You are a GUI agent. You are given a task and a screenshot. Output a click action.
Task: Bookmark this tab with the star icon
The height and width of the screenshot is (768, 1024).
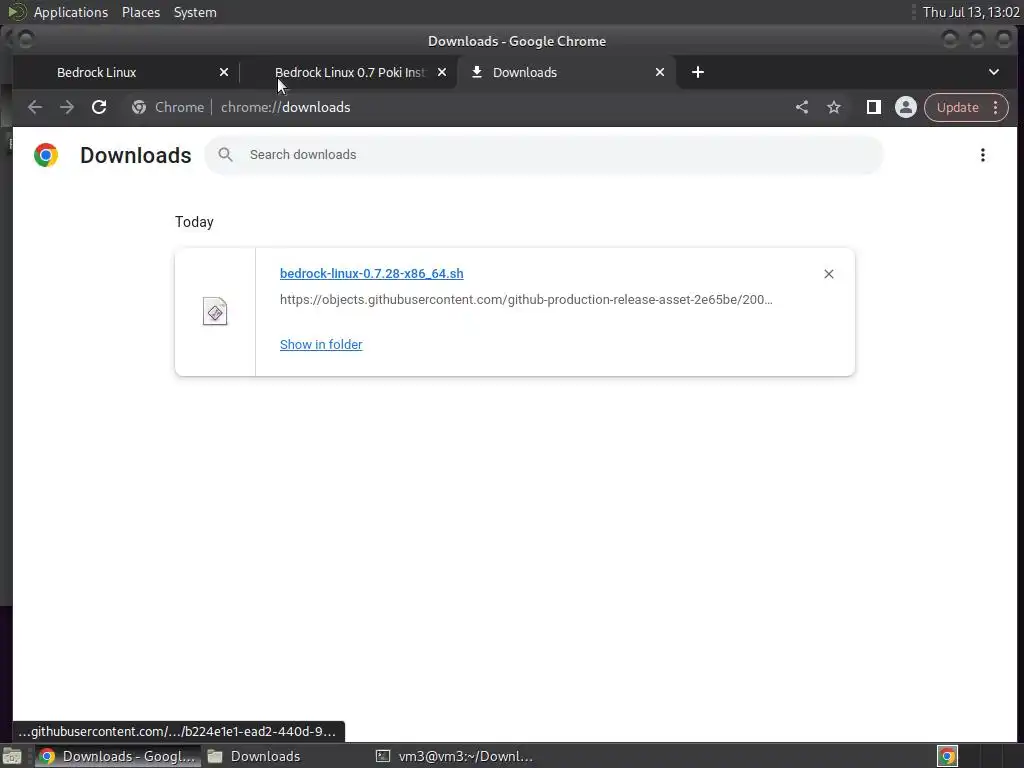834,107
